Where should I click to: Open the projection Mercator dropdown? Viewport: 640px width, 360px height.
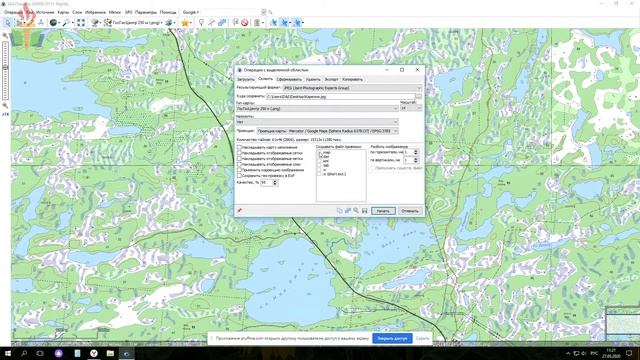point(327,131)
